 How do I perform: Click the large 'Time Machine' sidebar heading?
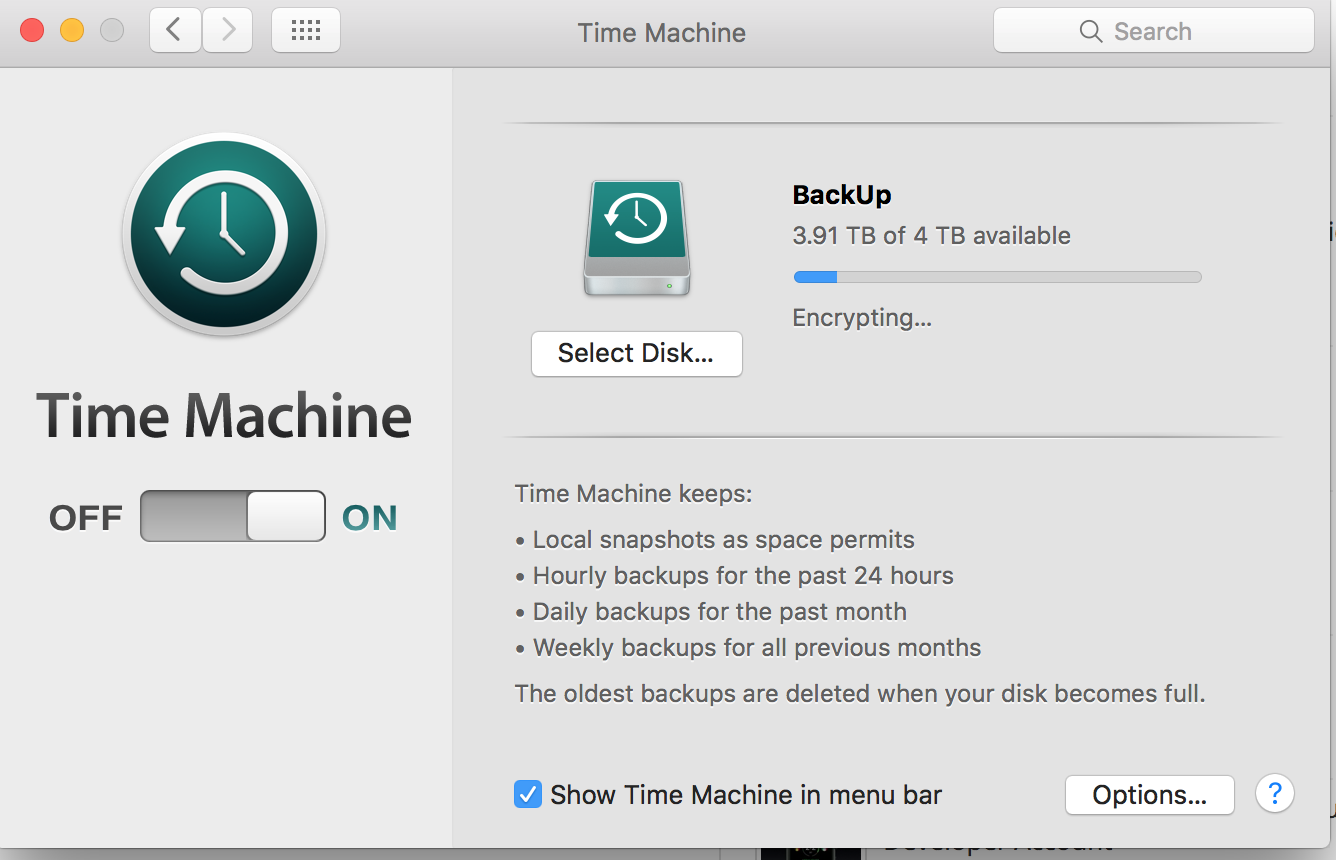pos(224,416)
